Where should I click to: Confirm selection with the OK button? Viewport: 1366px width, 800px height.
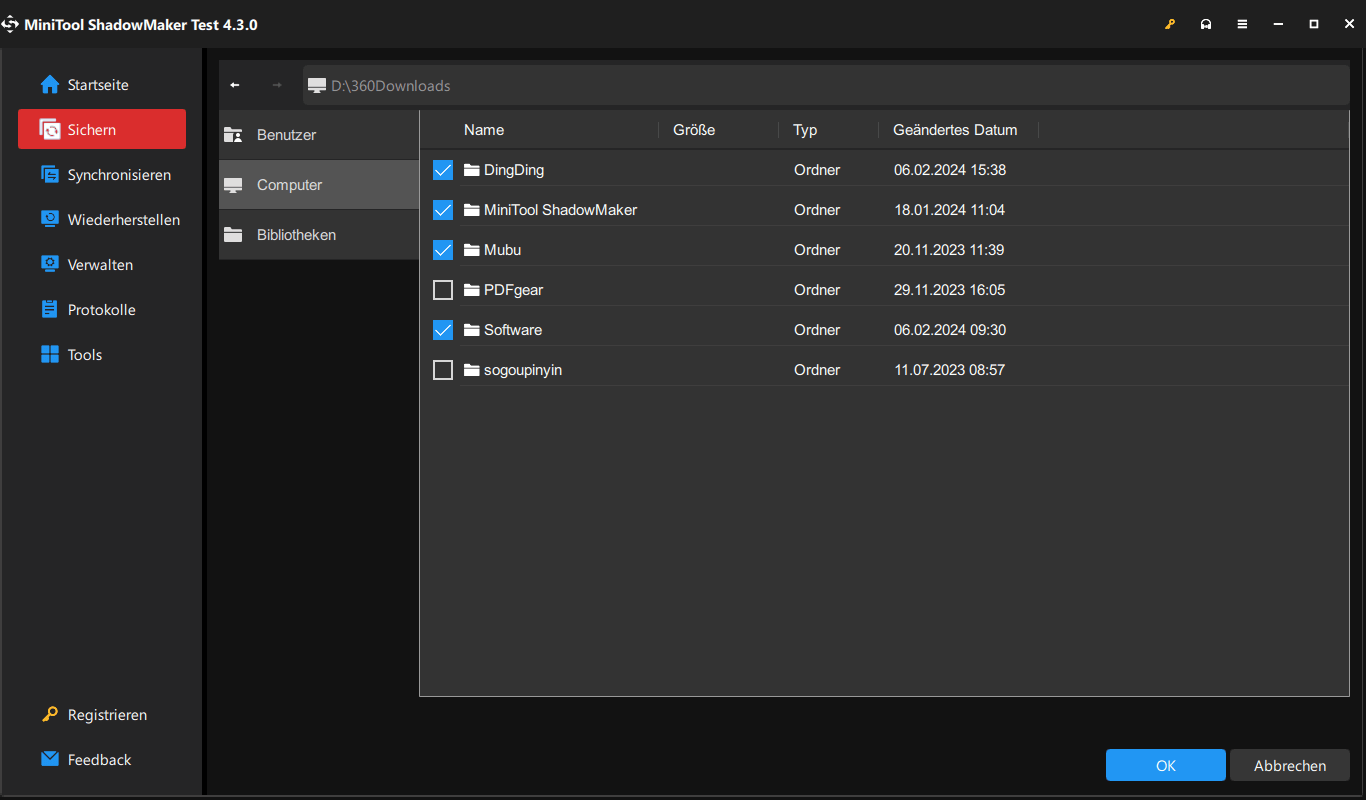[x=1165, y=765]
